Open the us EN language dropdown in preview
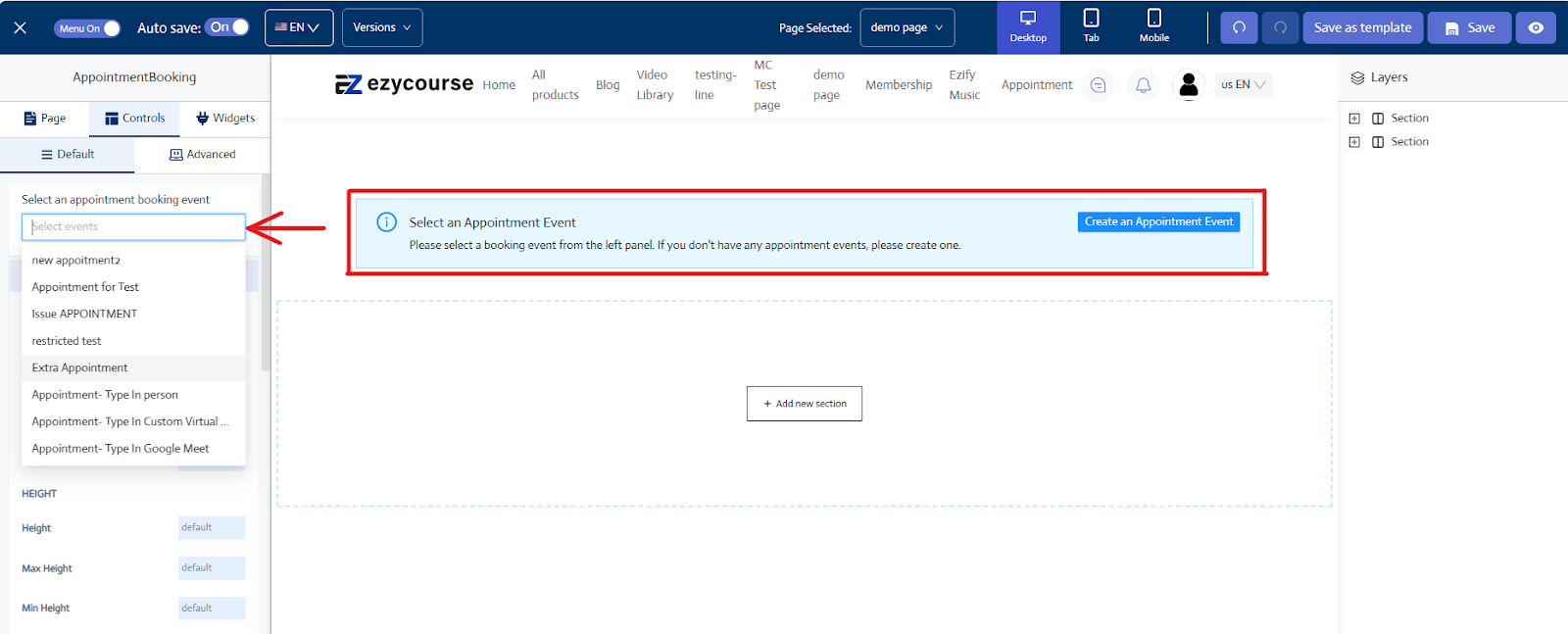Viewport: 1568px width, 634px height. click(x=1244, y=85)
